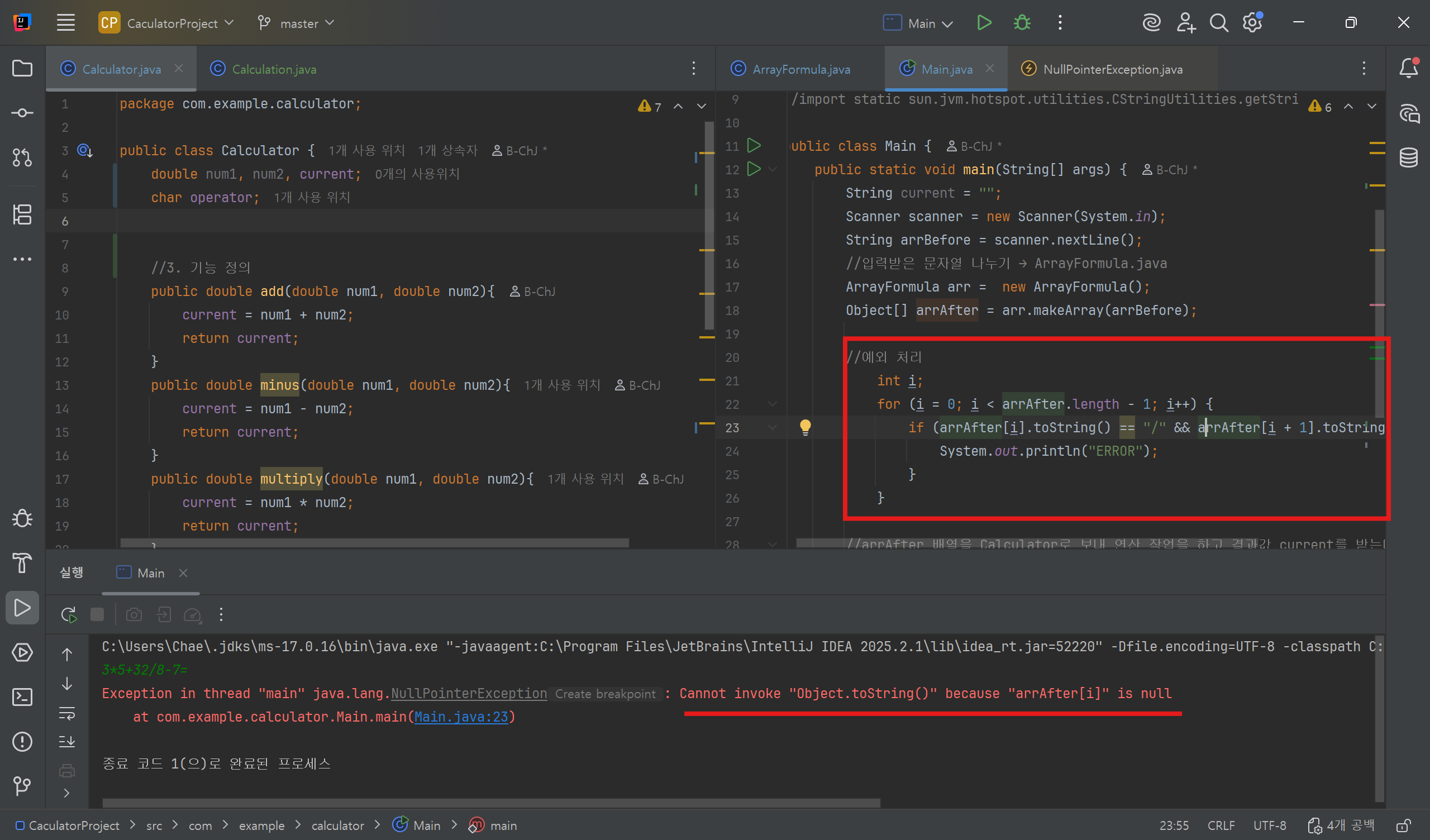Switch to the Calculation.java tab
This screenshot has width=1430, height=840.
(274, 69)
